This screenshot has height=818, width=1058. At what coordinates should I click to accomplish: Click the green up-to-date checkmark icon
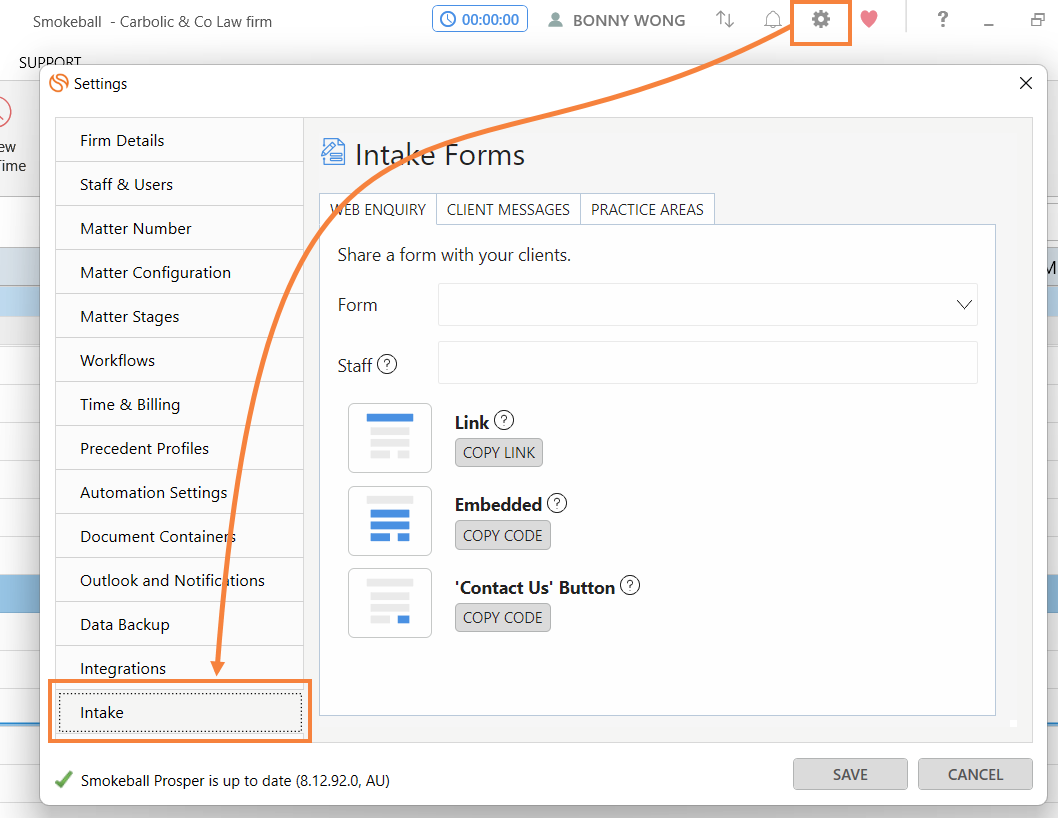click(63, 780)
